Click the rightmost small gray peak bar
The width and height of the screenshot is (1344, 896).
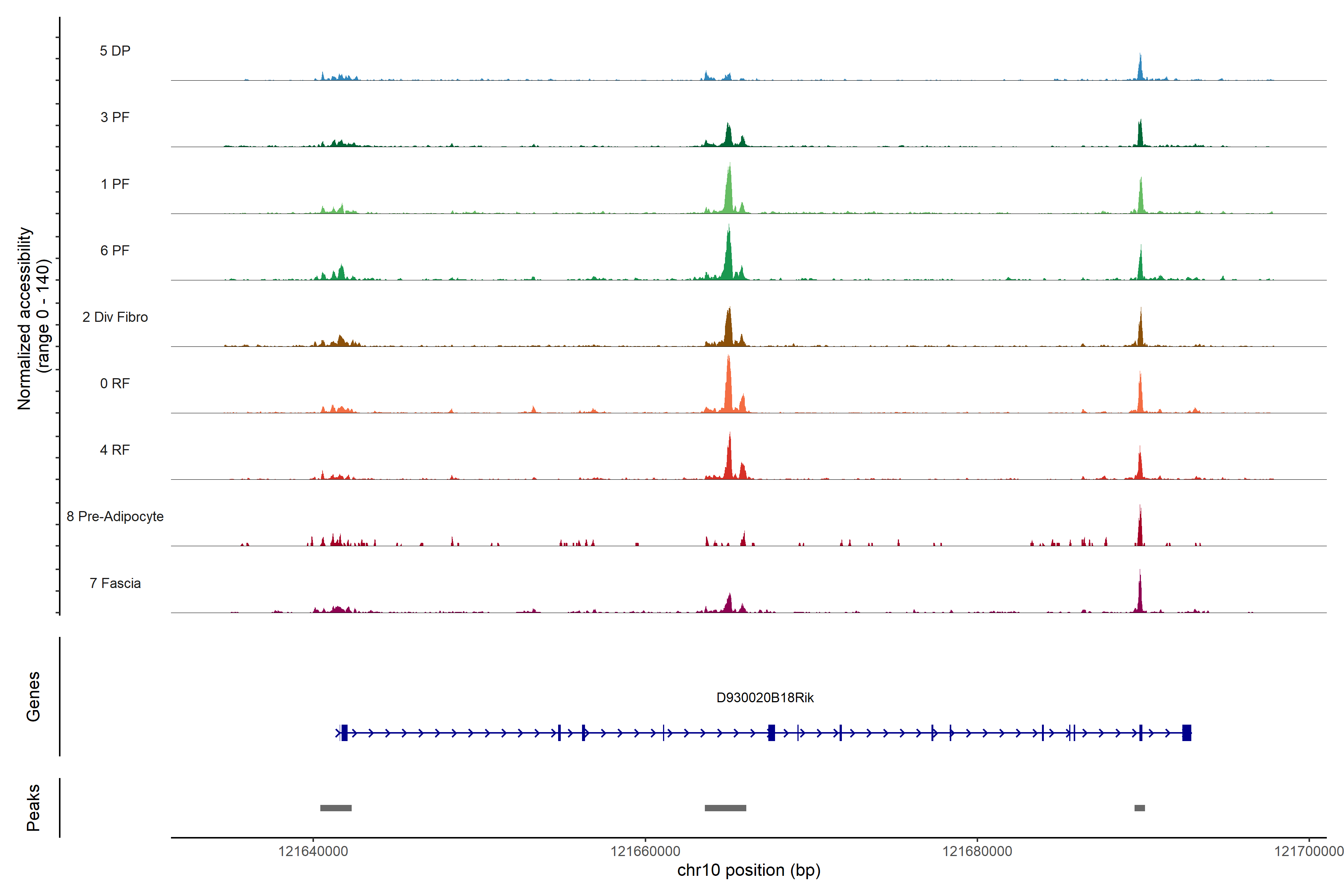[1139, 808]
